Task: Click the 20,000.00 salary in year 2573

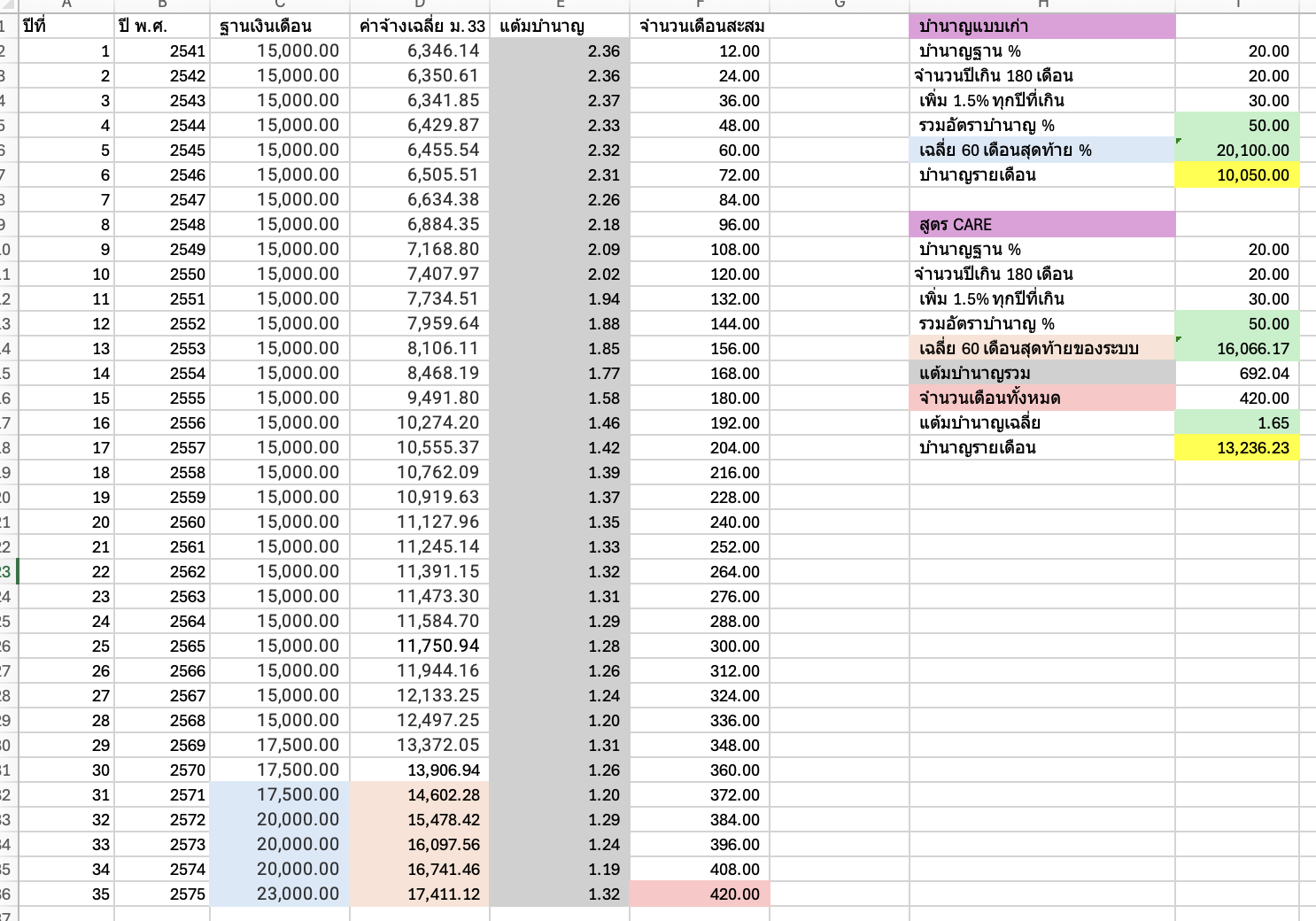Action: click(280, 844)
